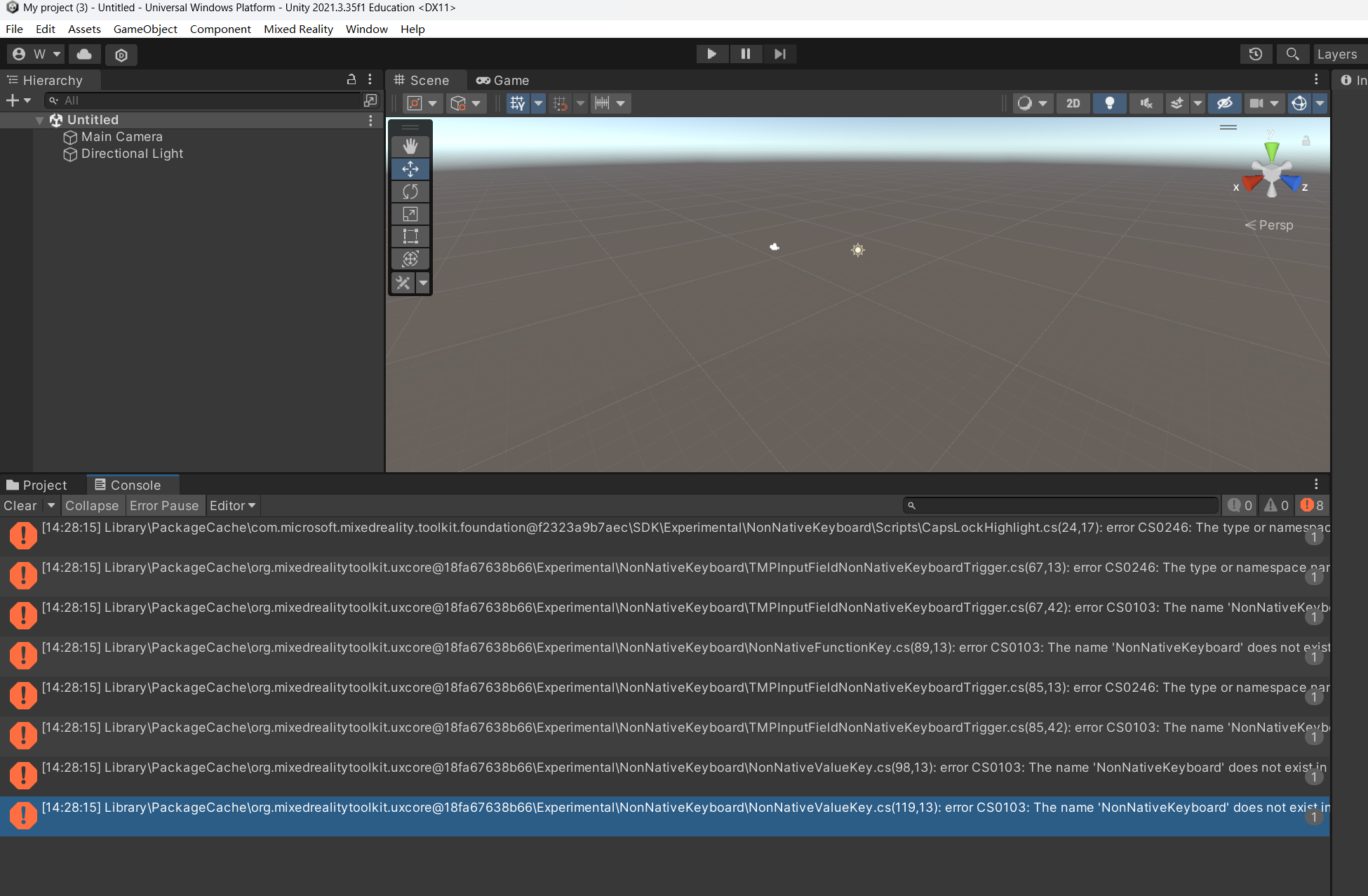Toggle scene lighting bulb
This screenshot has height=896, width=1368.
tap(1110, 103)
